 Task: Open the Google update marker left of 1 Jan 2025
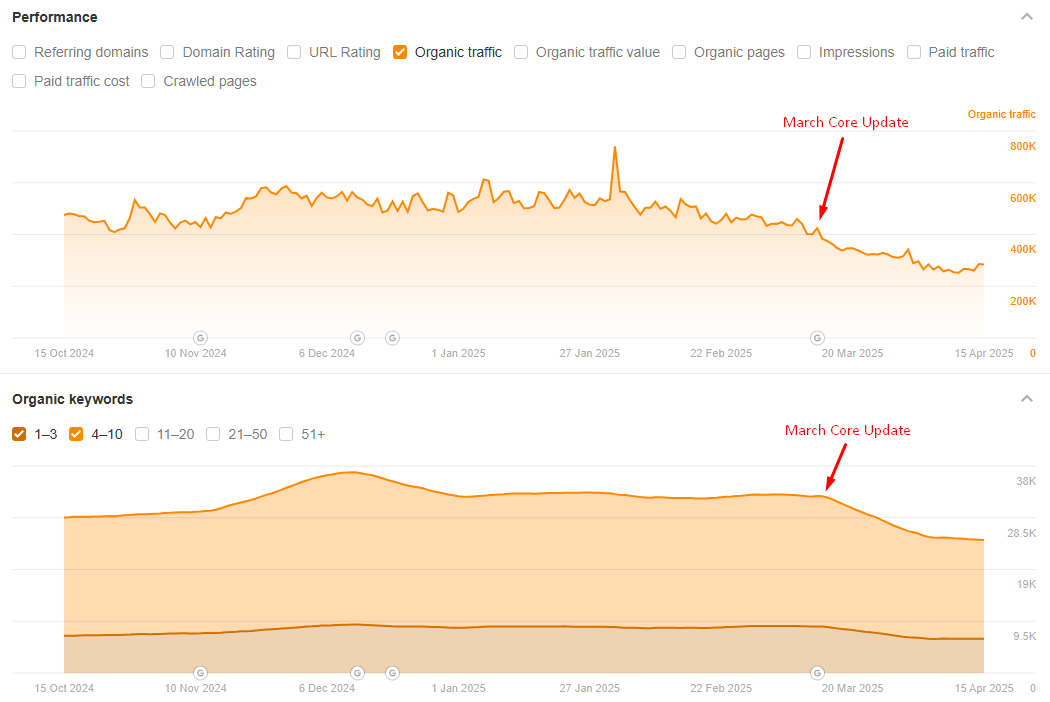392,338
